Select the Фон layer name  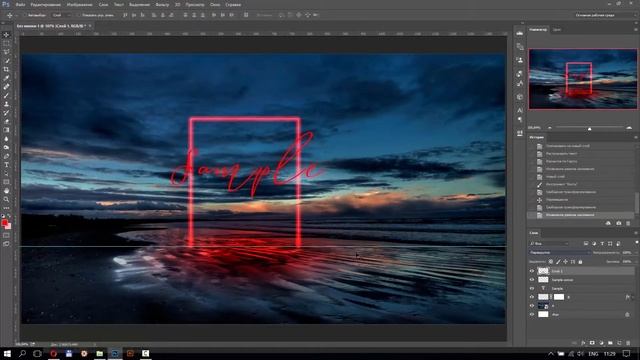pyautogui.click(x=556, y=315)
